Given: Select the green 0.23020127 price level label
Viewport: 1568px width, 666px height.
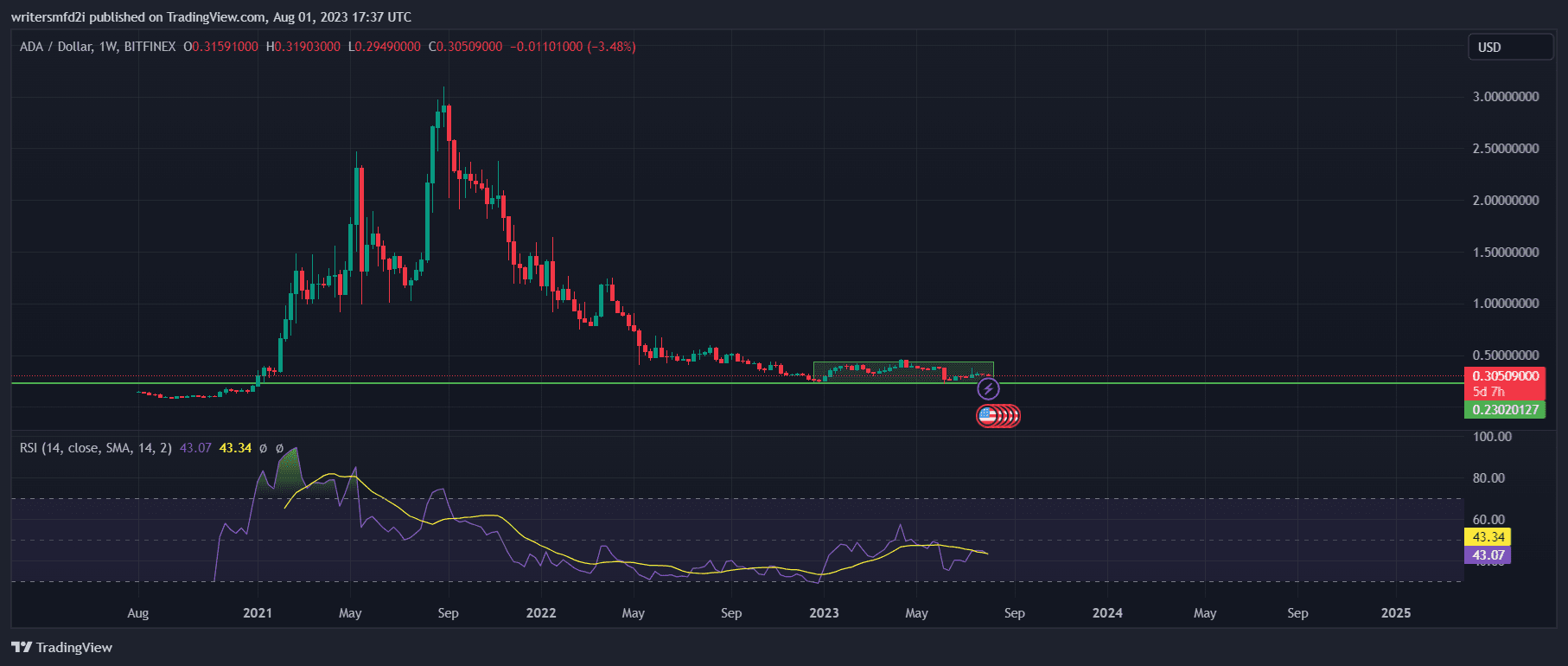Looking at the screenshot, I should pos(1505,410).
